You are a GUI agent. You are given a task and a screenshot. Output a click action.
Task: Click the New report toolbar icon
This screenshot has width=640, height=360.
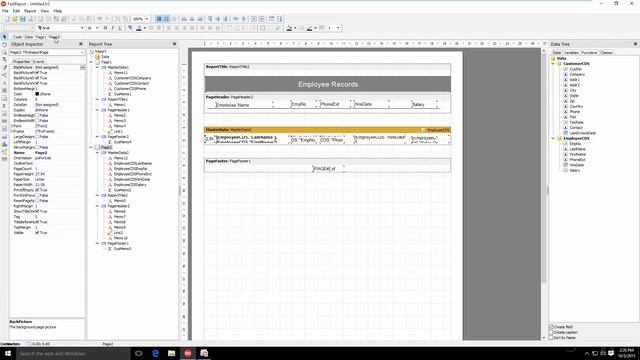[7, 19]
